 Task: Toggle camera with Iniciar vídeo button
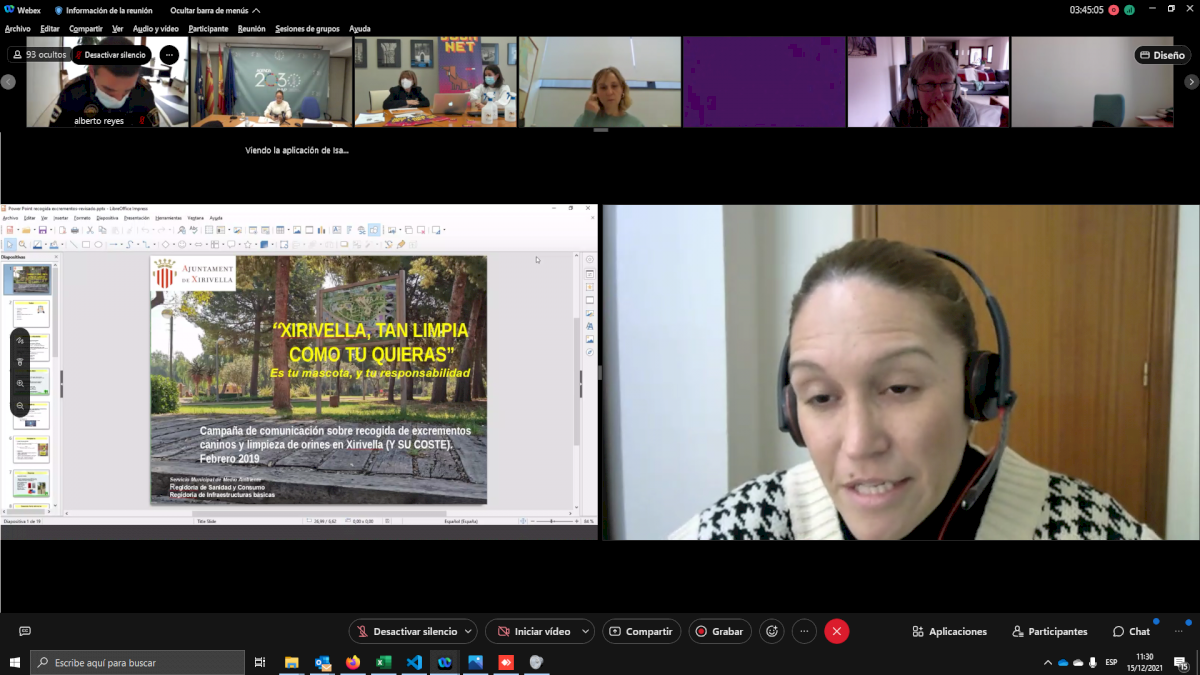(x=533, y=631)
